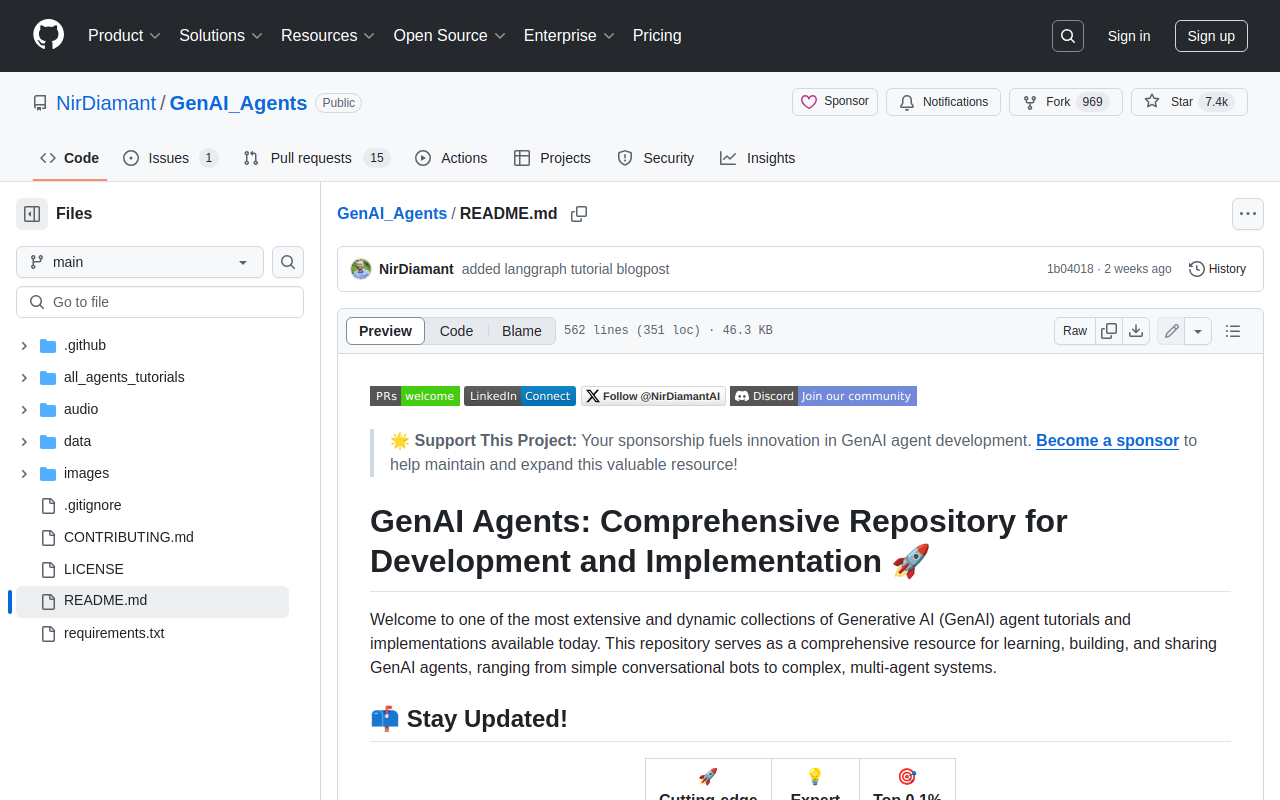Expand the audio folder chevron
The height and width of the screenshot is (800, 1280).
[24, 410]
